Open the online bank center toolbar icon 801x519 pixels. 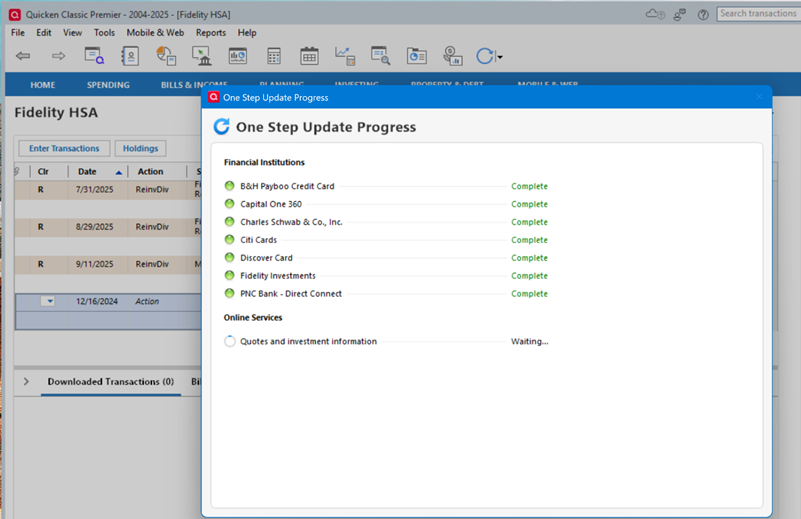click(202, 56)
